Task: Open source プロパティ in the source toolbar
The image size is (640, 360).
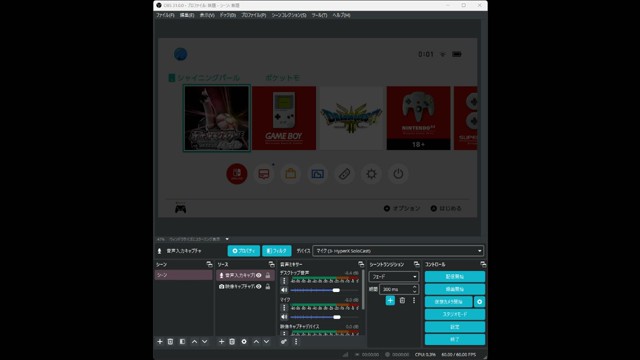Action: coord(244,251)
